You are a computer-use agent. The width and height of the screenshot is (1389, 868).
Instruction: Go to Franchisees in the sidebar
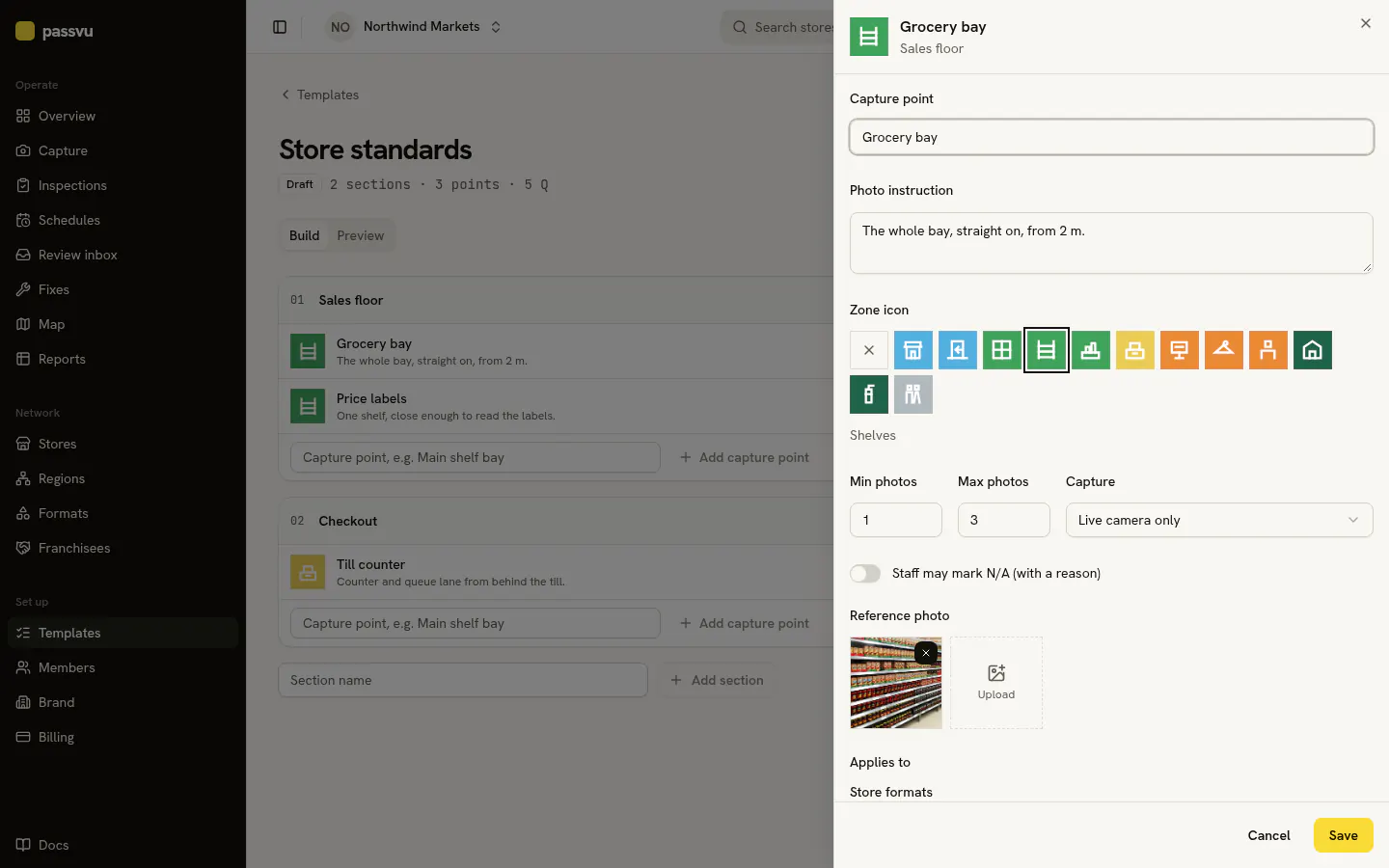coord(123,548)
